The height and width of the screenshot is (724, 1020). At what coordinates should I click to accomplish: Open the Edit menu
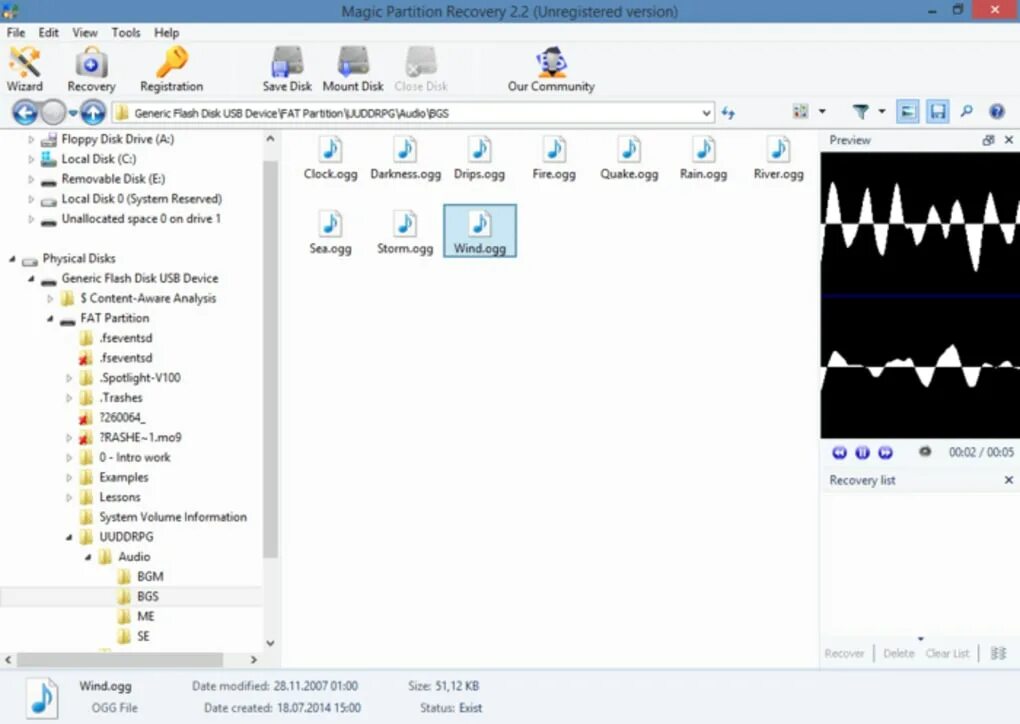point(48,33)
